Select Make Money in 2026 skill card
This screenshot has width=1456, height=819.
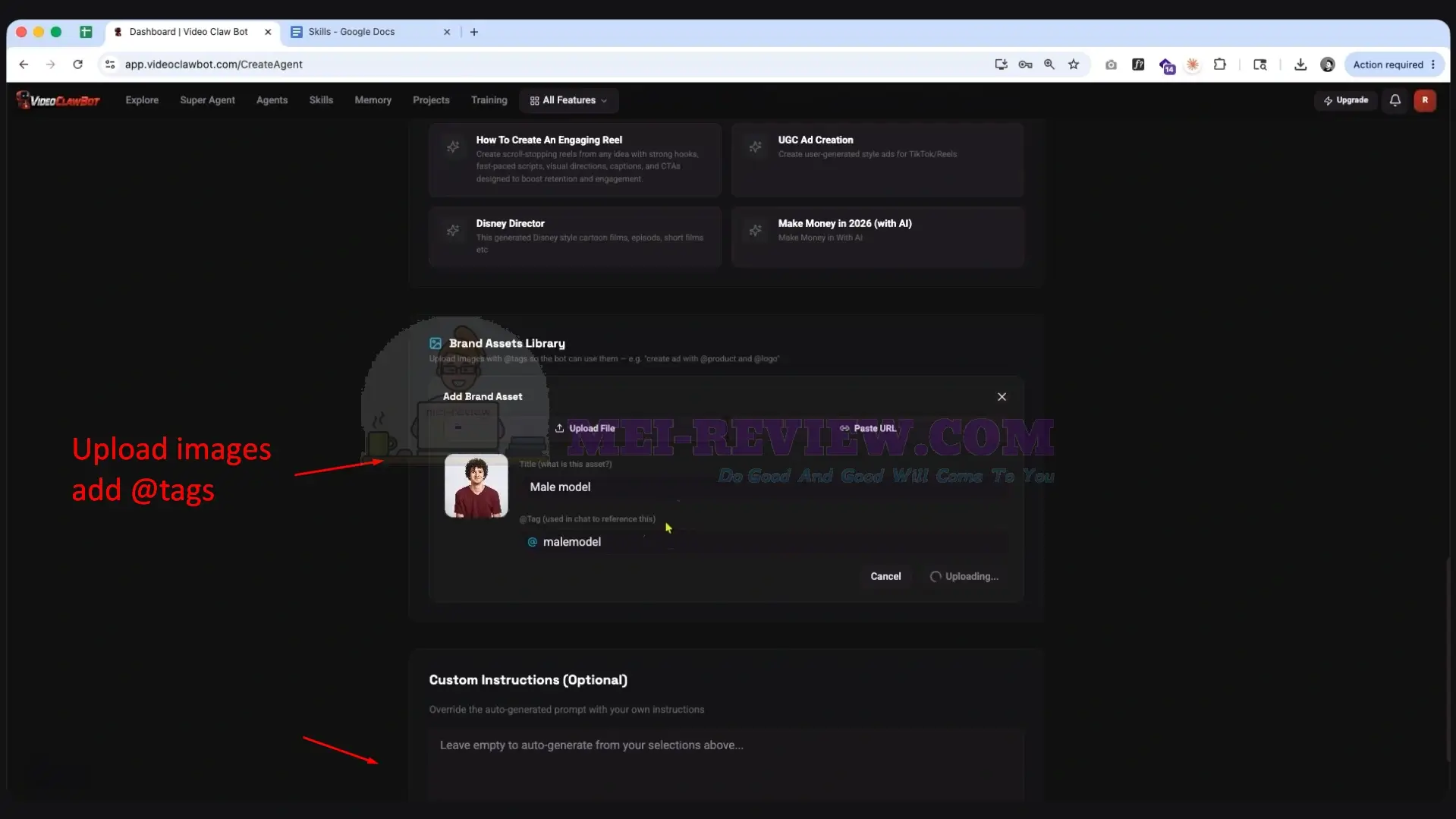pos(877,236)
